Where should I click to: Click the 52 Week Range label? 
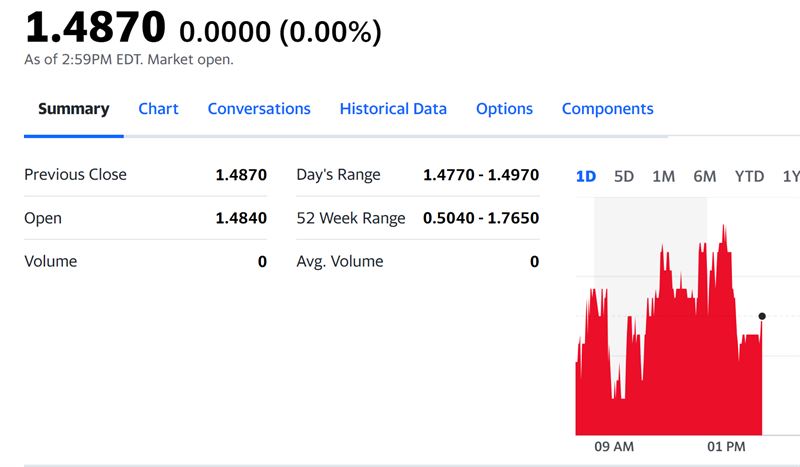click(x=351, y=218)
